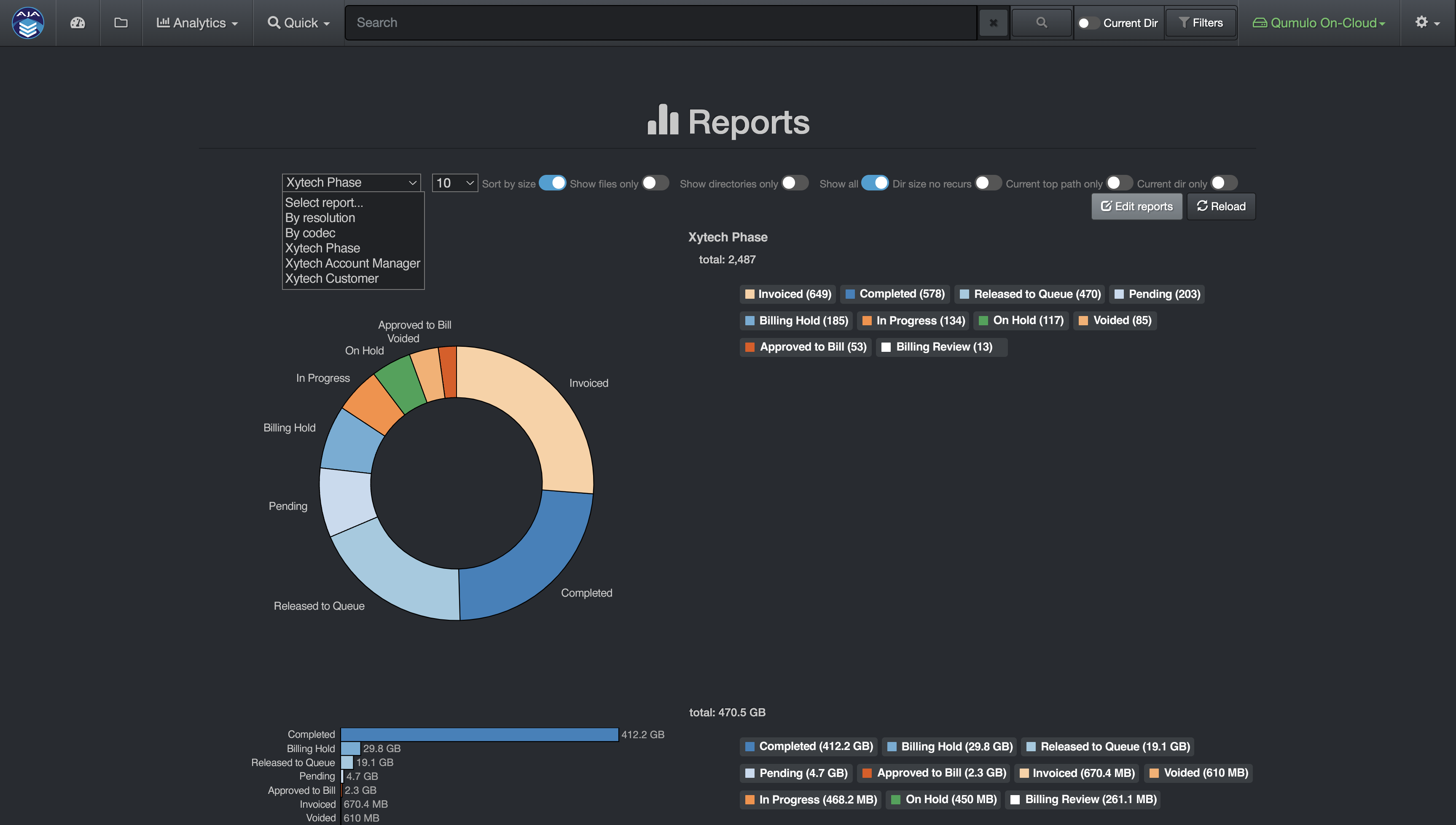The width and height of the screenshot is (1456, 825).
Task: Disable the Sort by size toggle
Action: [552, 183]
